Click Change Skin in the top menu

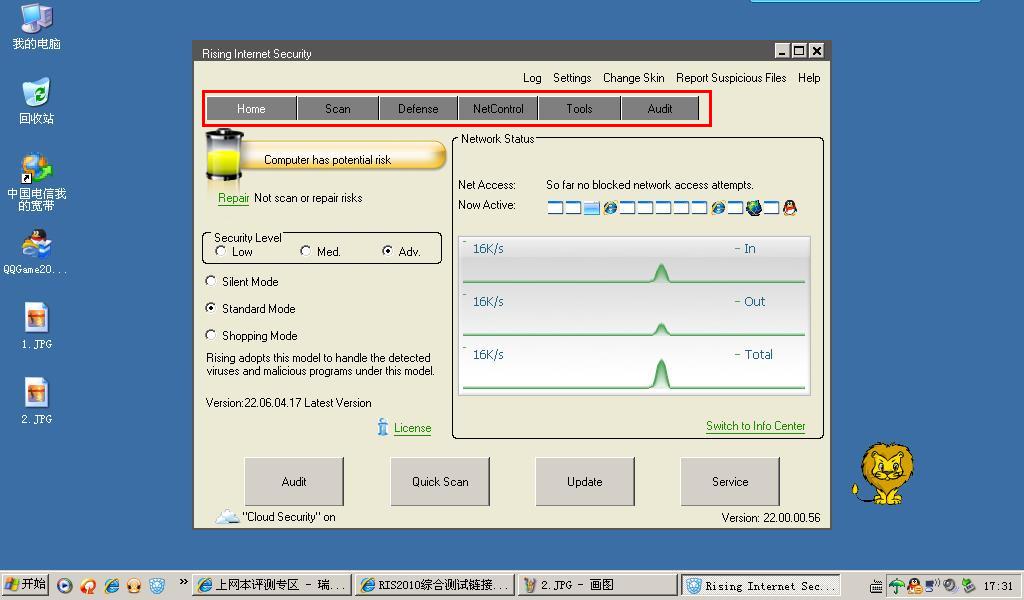pos(633,78)
